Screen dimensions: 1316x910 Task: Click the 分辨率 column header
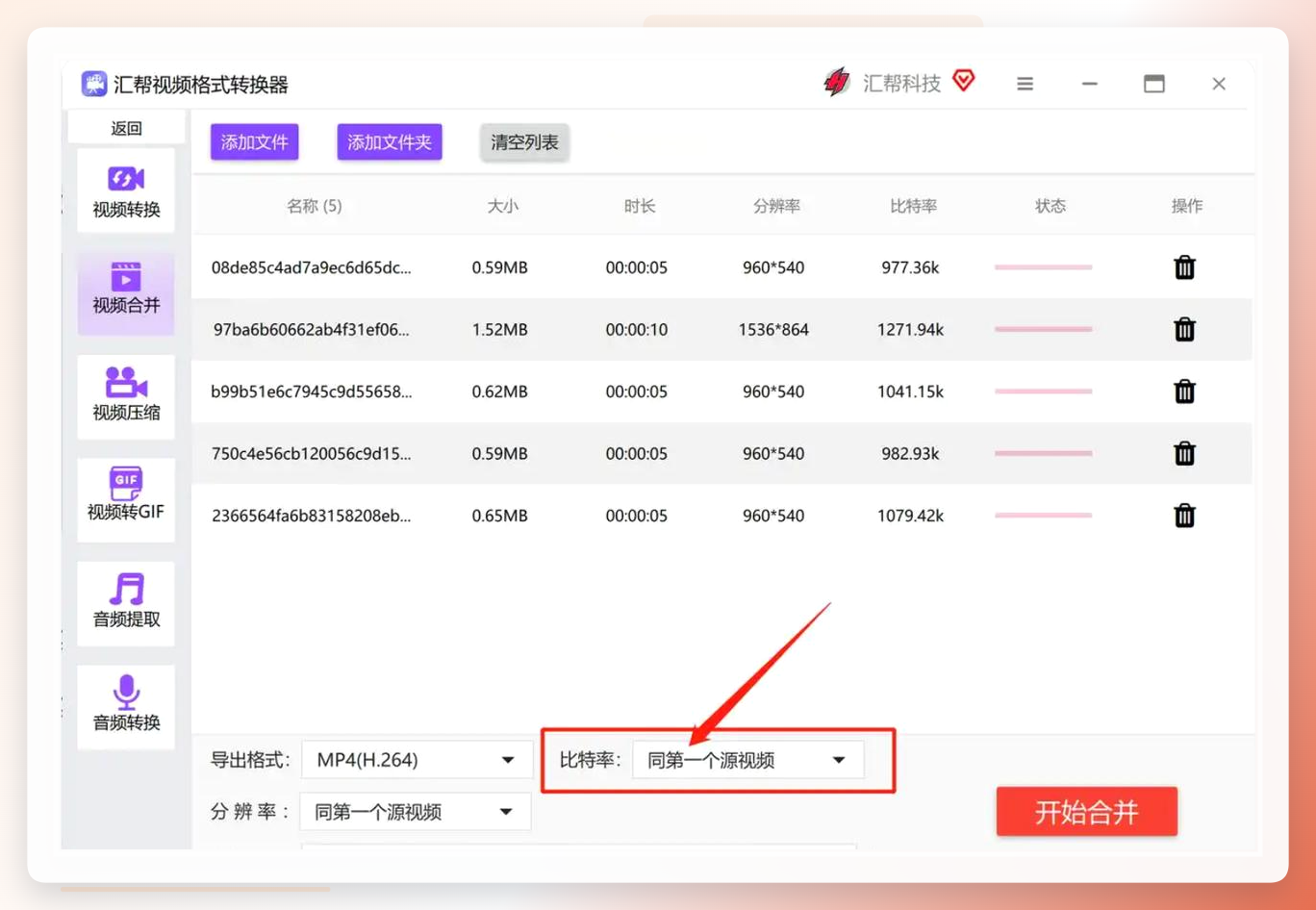(776, 206)
